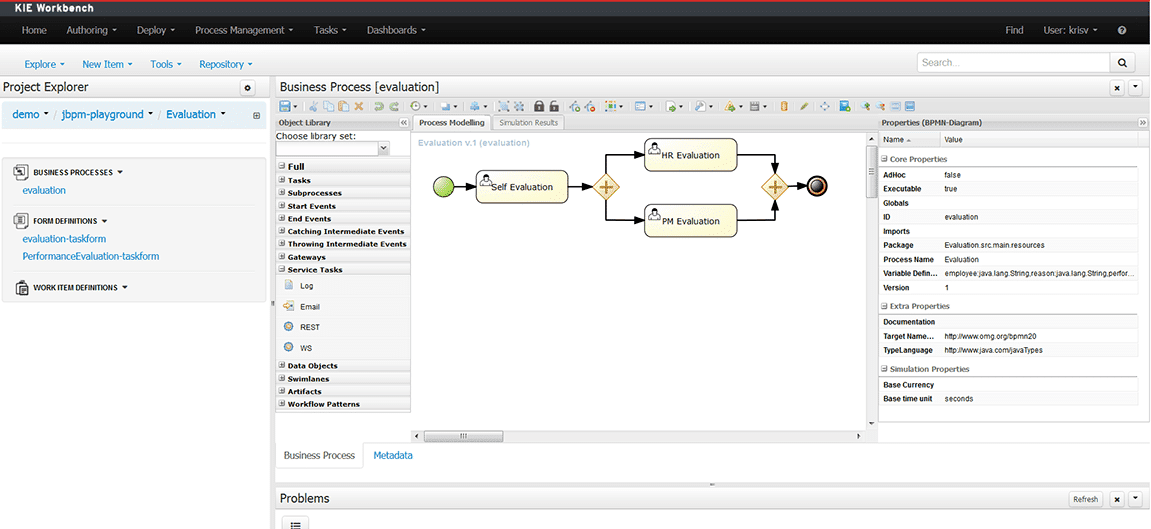
Task: Open the evaluation business process link
Action: (44, 190)
